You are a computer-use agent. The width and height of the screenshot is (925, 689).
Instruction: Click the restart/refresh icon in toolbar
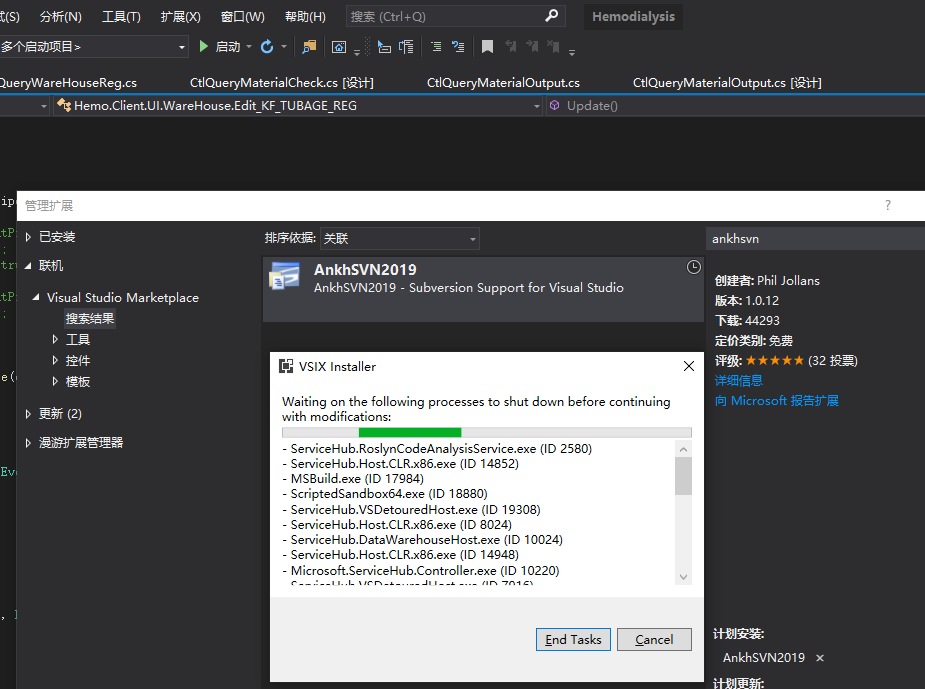pos(267,47)
